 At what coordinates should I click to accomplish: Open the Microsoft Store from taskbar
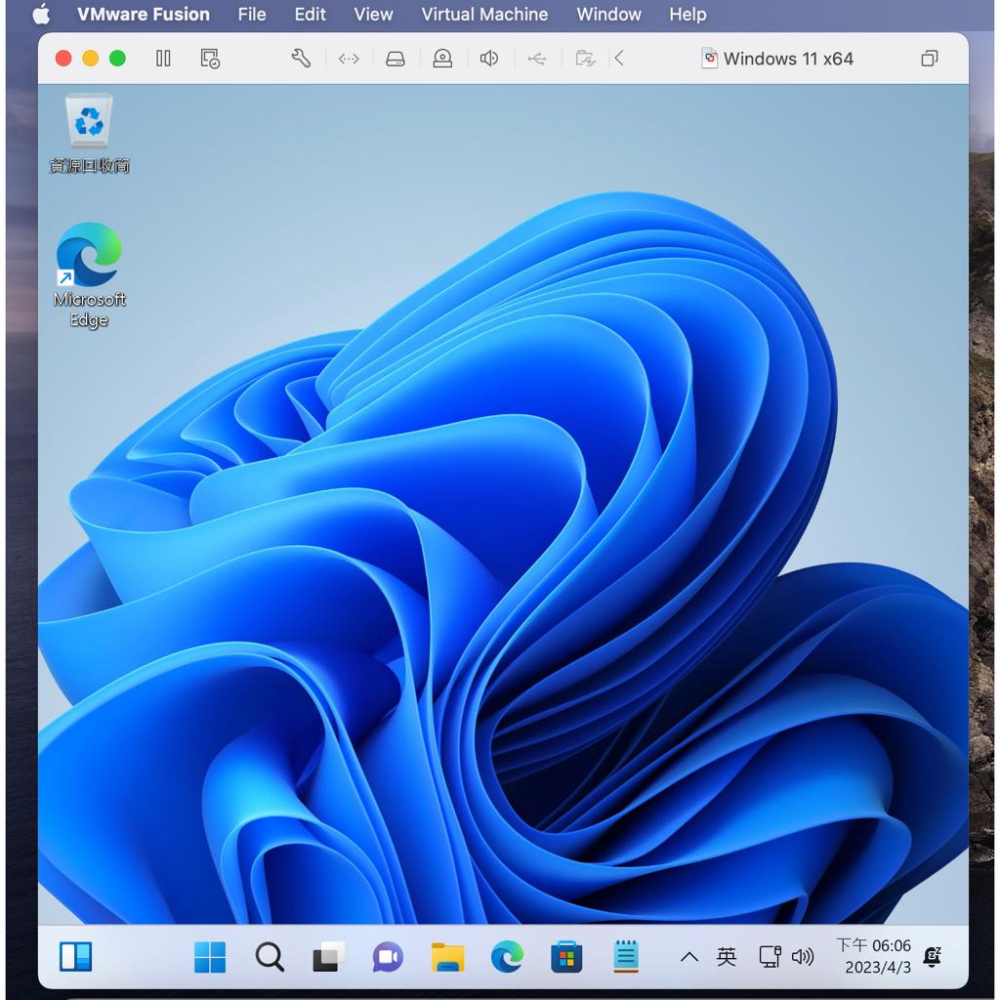click(x=567, y=956)
